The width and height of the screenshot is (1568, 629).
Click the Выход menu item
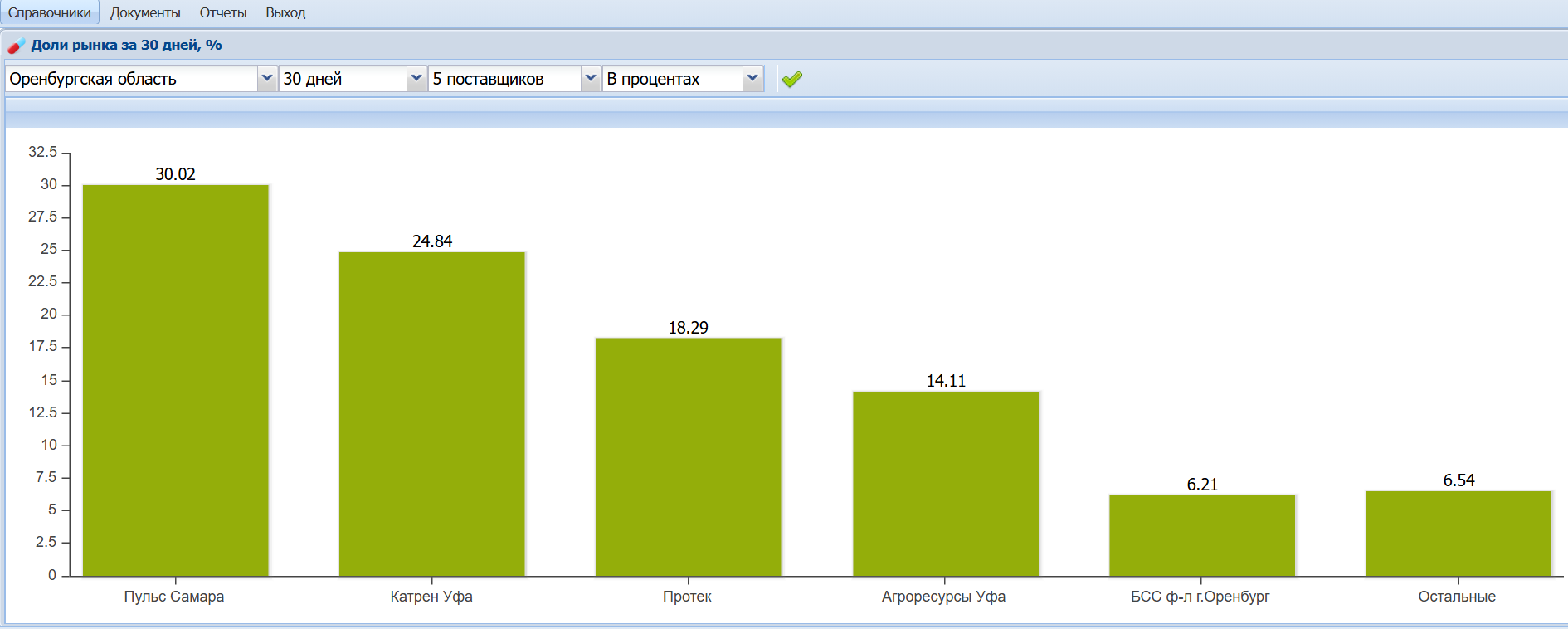pyautogui.click(x=285, y=12)
